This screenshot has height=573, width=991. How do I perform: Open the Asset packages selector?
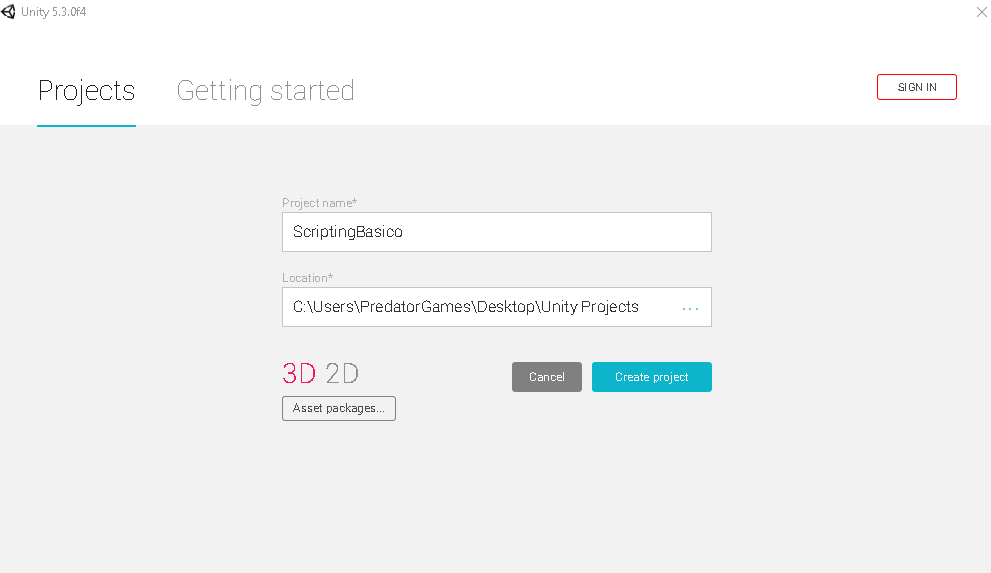tap(339, 408)
